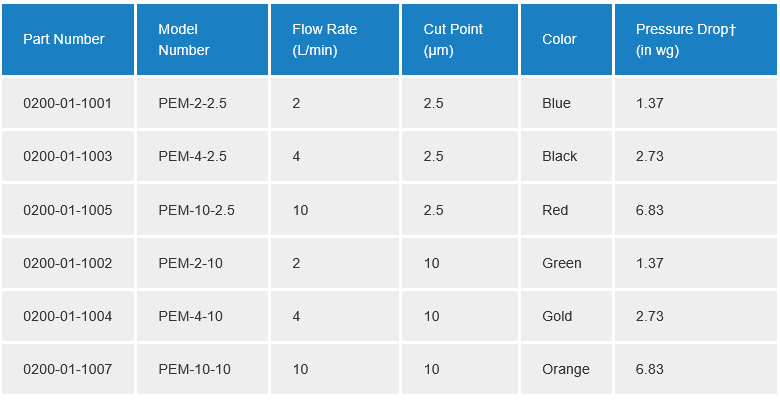
Task: Select the Blue color cell
Action: 556,103
